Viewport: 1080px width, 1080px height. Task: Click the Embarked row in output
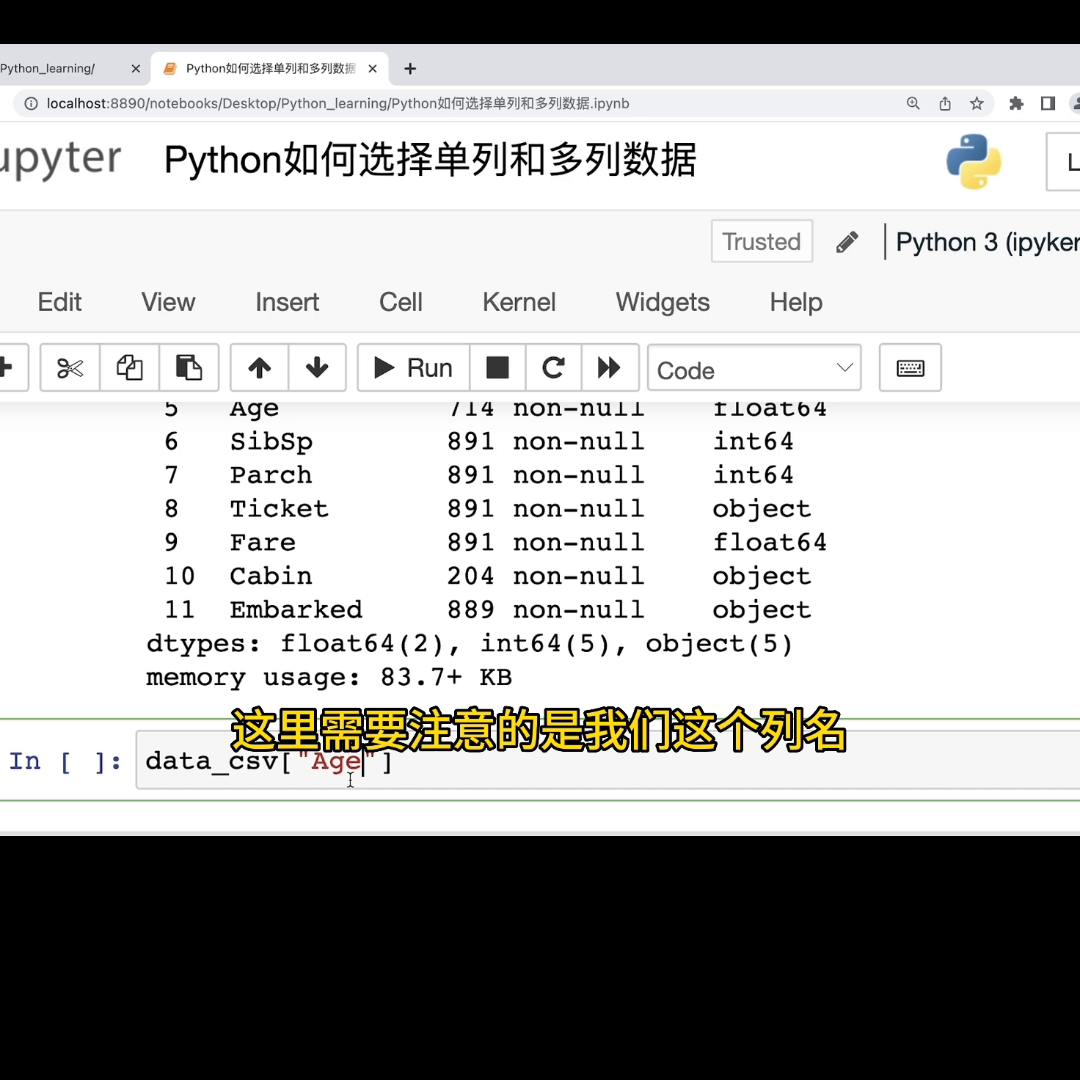pos(488,610)
